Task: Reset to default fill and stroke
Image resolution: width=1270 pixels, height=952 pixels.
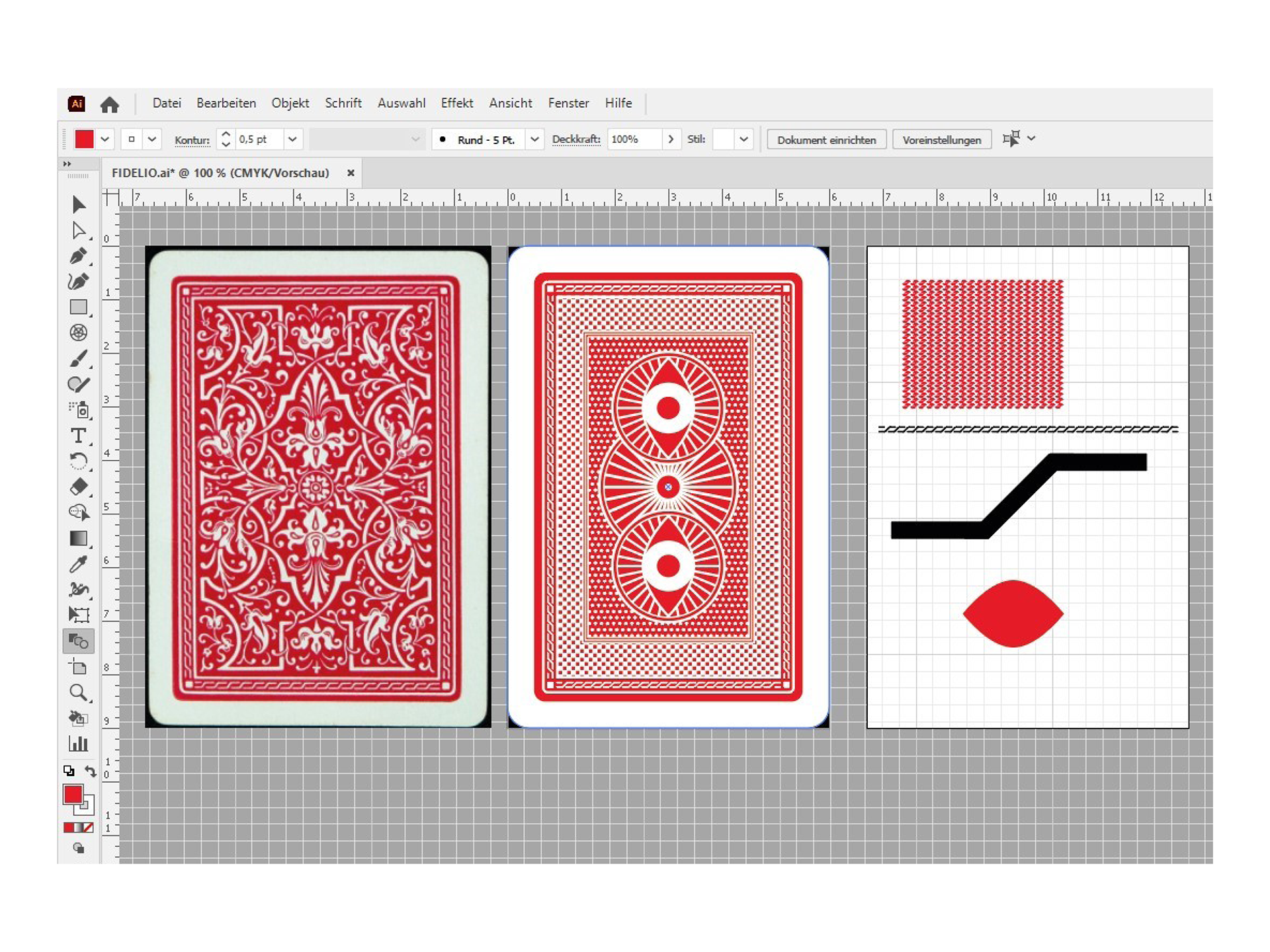Action: click(69, 771)
